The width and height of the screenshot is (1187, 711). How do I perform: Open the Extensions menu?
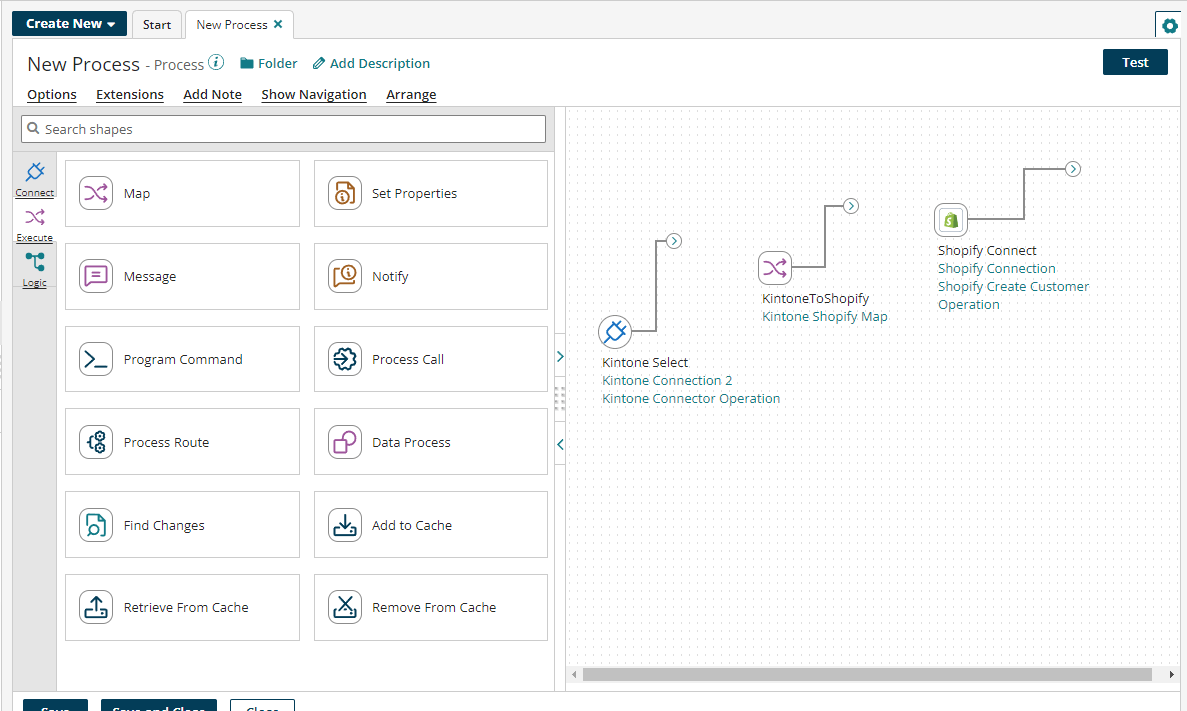[130, 95]
